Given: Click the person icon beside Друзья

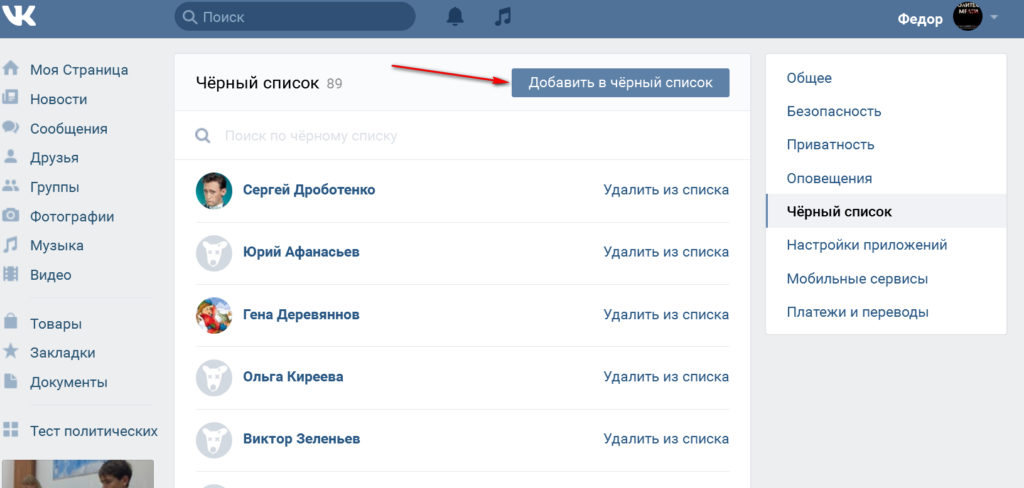Looking at the screenshot, I should tap(10, 157).
